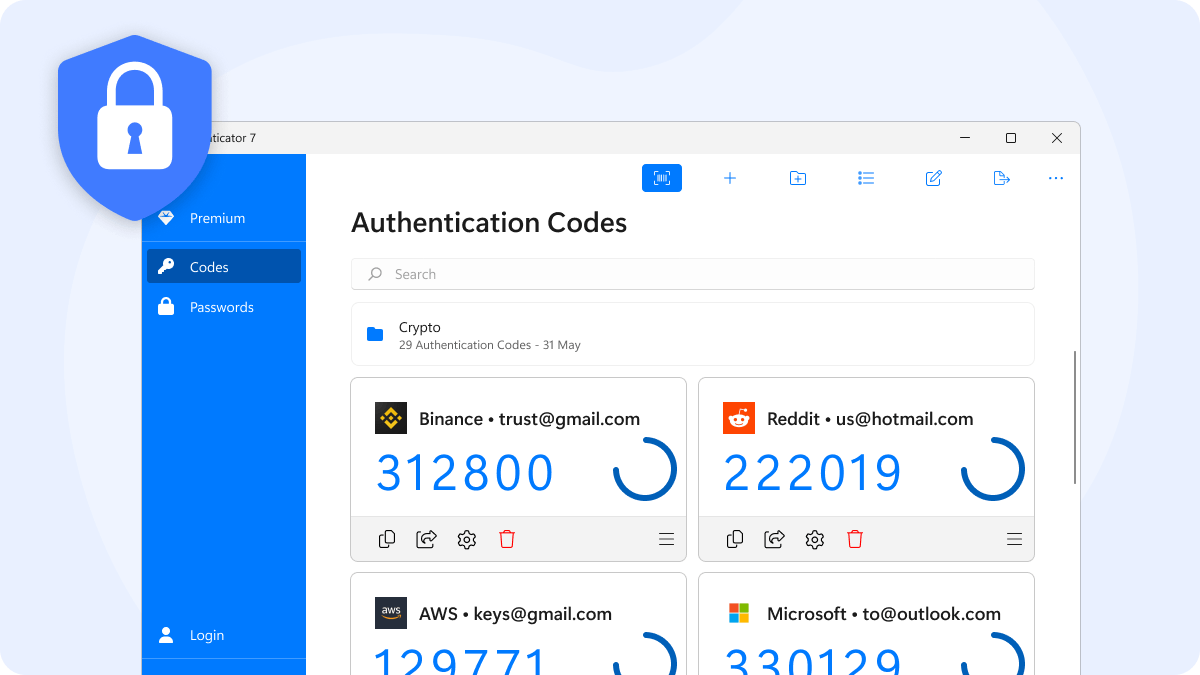Image resolution: width=1200 pixels, height=675 pixels.
Task: Click the AWS logo icon
Action: [x=391, y=613]
